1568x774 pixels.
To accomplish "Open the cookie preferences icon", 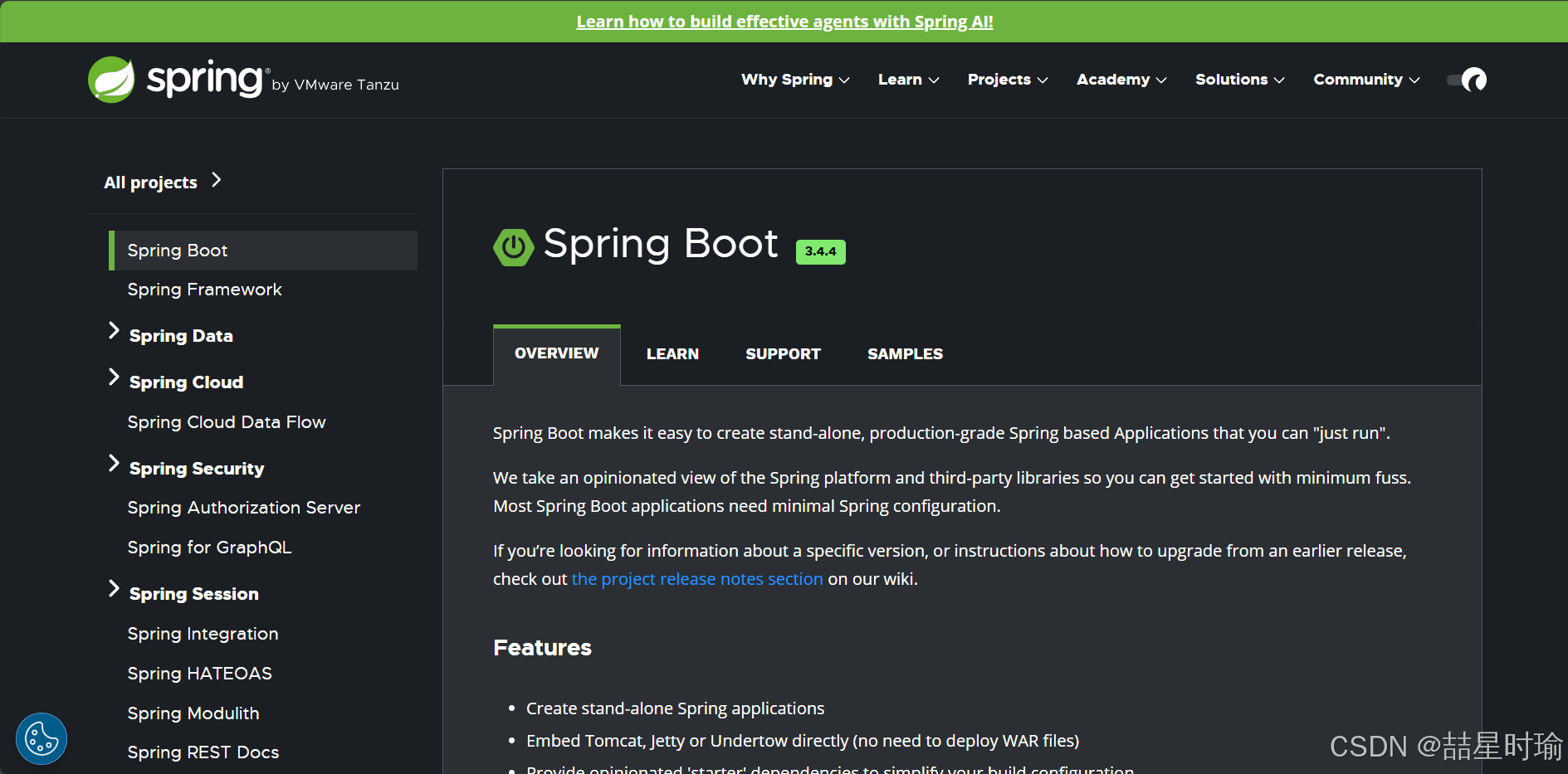I will pos(42,738).
